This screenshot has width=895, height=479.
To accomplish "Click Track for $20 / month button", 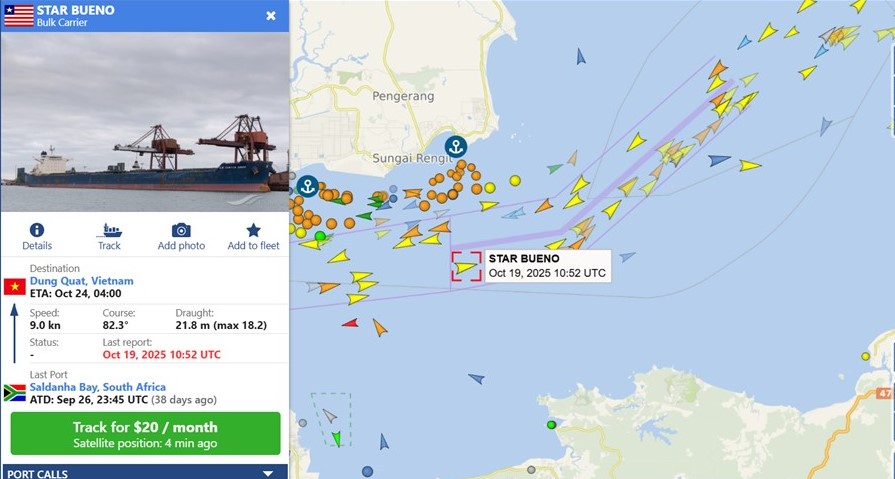I will click(x=146, y=433).
